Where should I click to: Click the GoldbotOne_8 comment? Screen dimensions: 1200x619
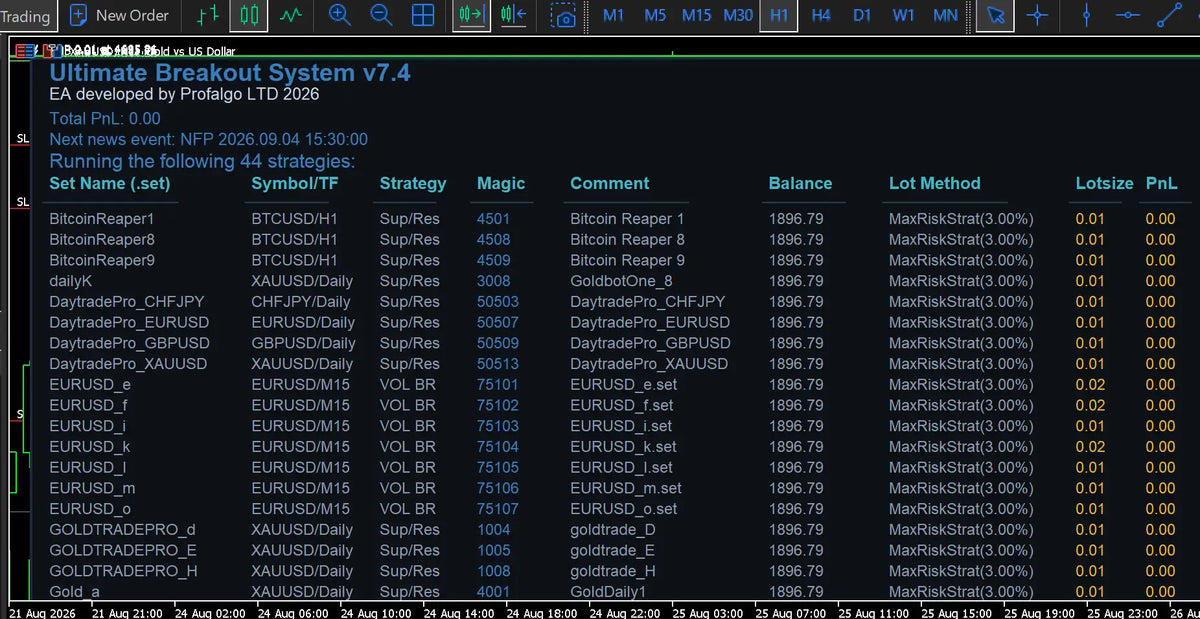(621, 281)
